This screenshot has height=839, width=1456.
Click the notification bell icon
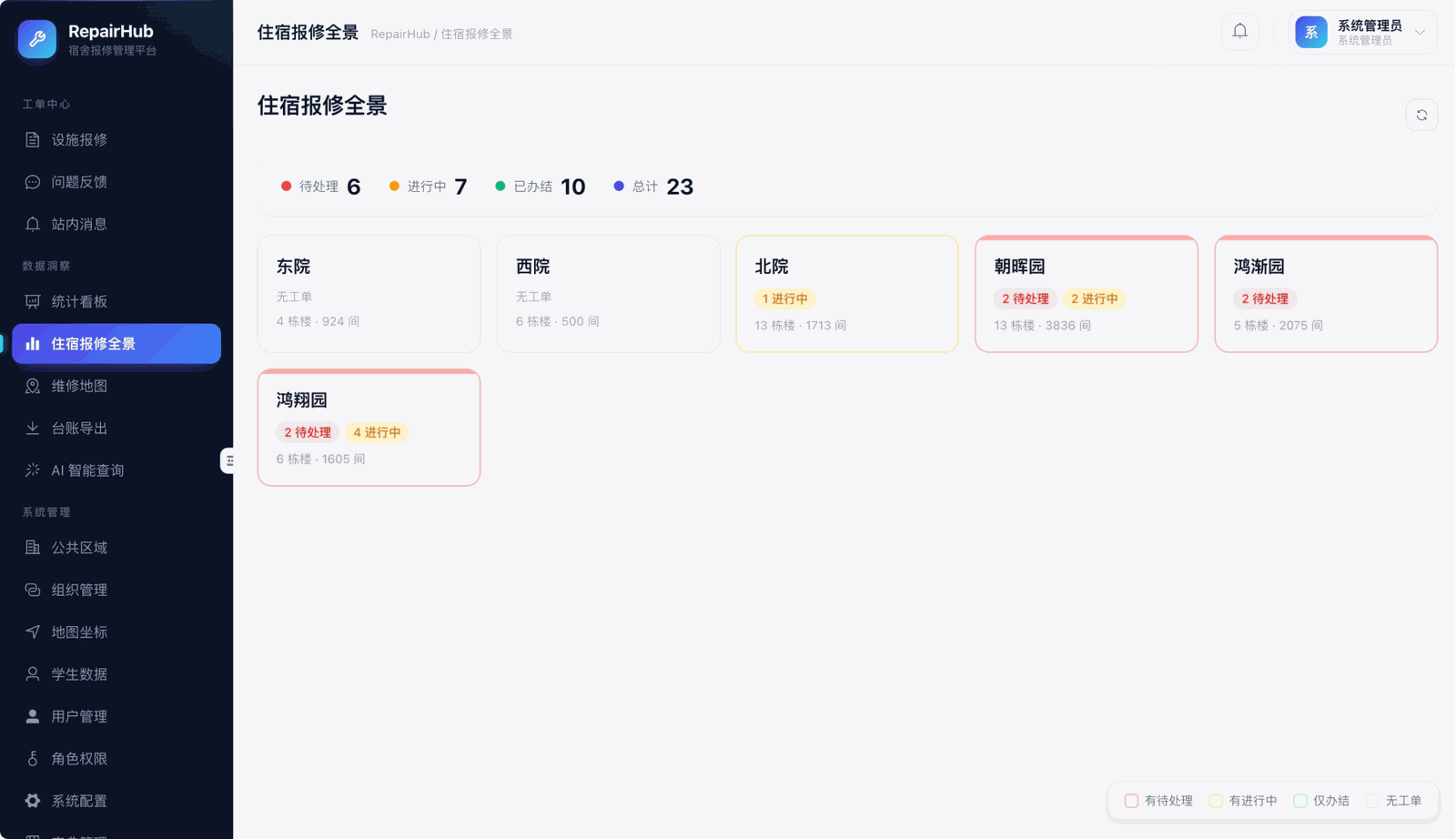click(x=1239, y=32)
